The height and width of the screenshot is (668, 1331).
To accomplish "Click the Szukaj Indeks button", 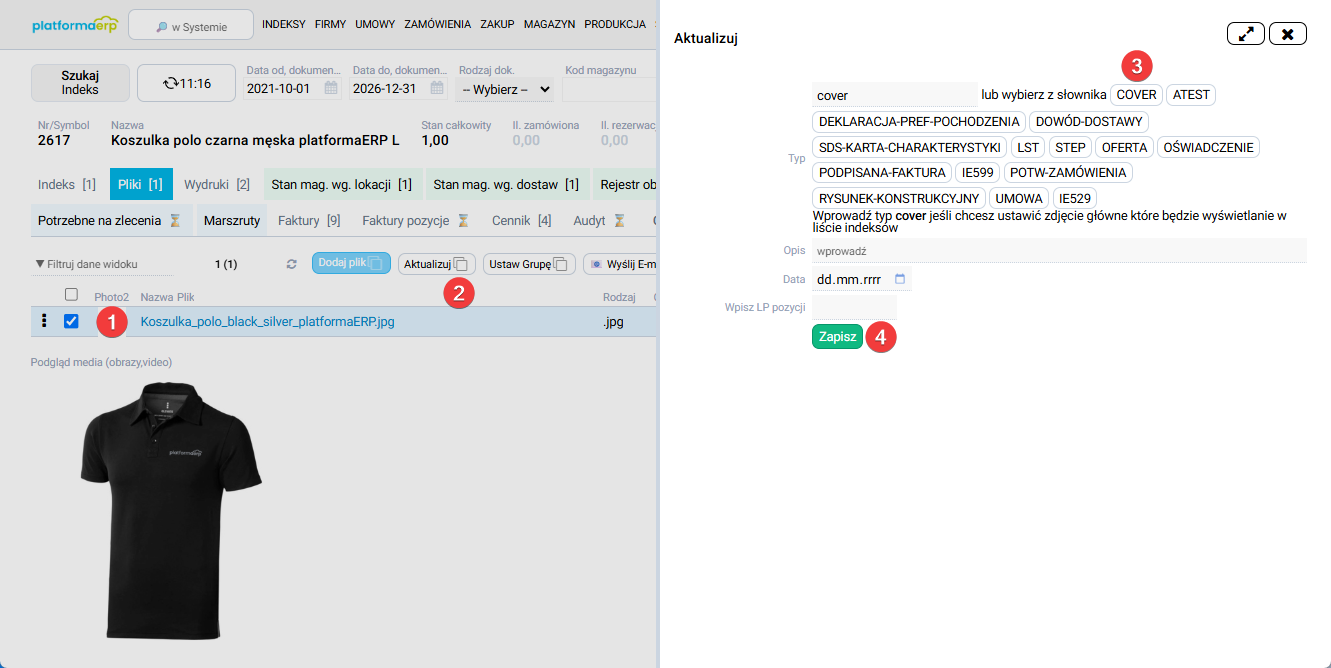I will 80,83.
